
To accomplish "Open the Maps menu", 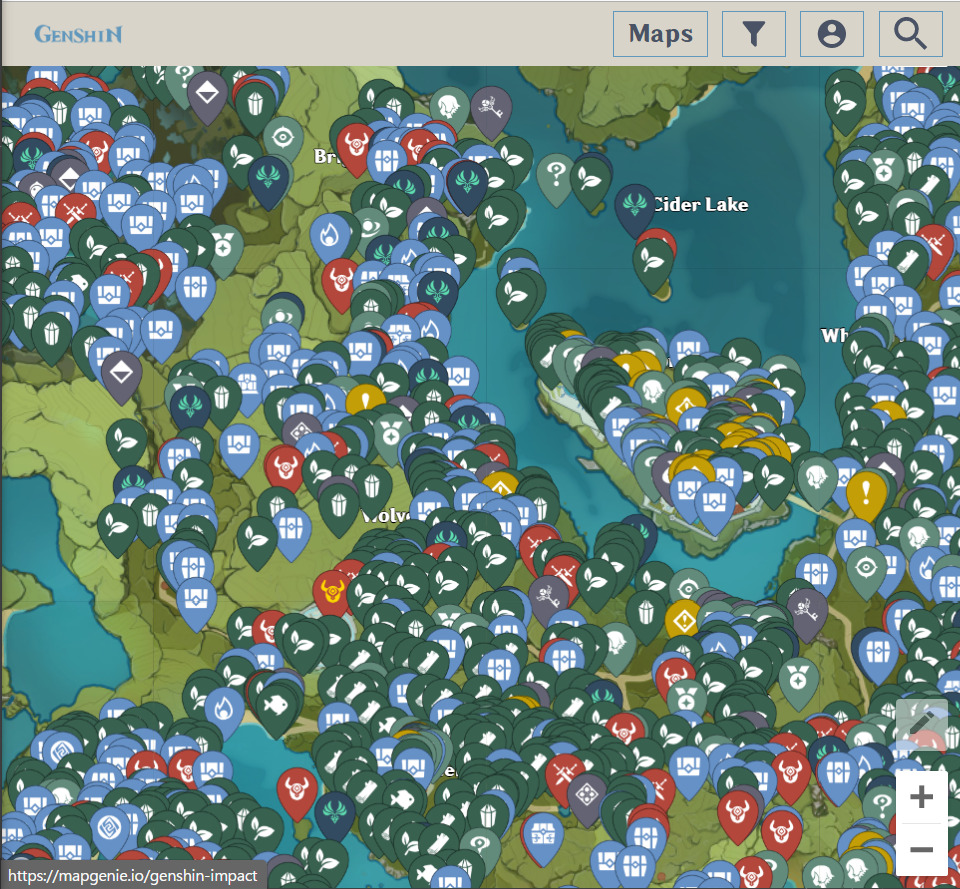I will point(660,34).
